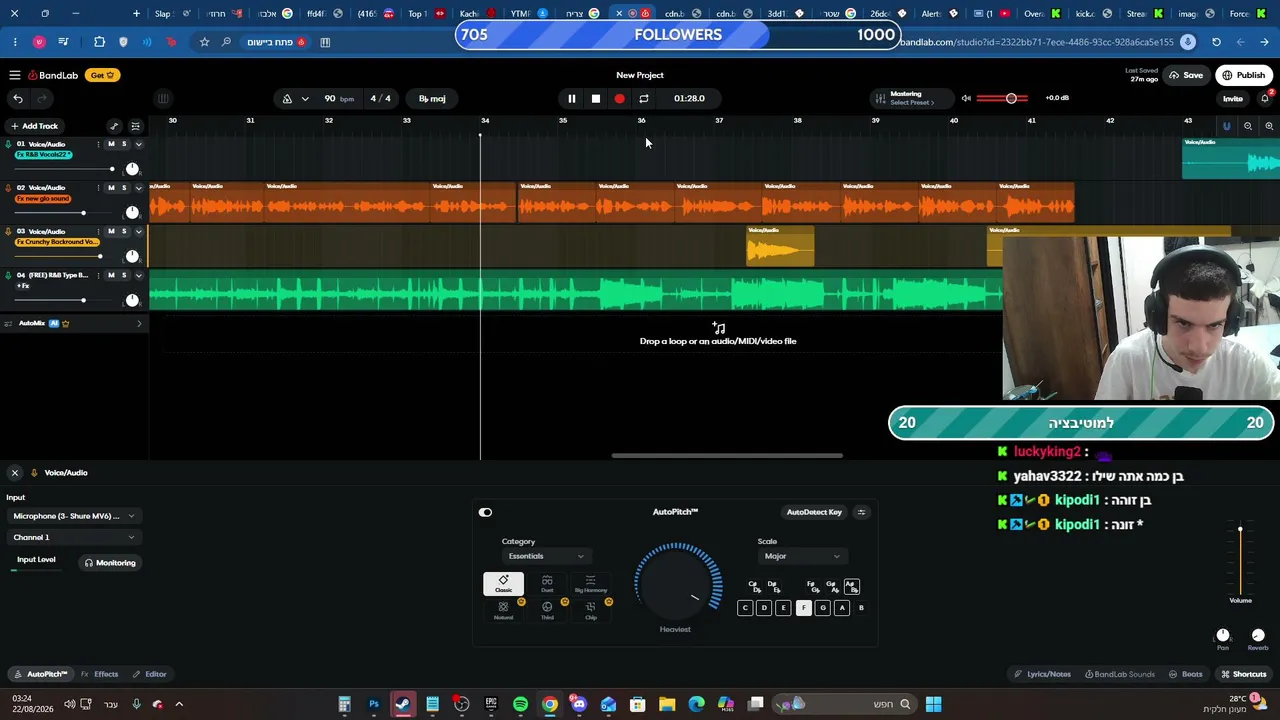Zoom out the timeline
1280x720 pixels.
1248,126
